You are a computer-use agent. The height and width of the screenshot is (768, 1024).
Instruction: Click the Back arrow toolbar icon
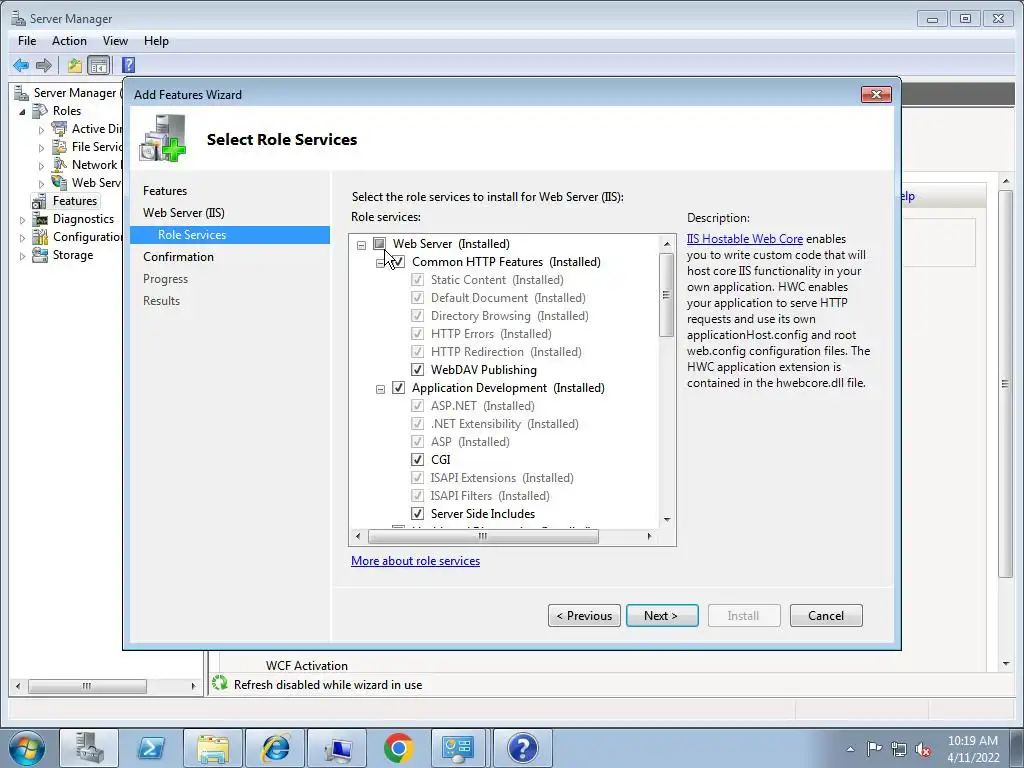coord(21,65)
